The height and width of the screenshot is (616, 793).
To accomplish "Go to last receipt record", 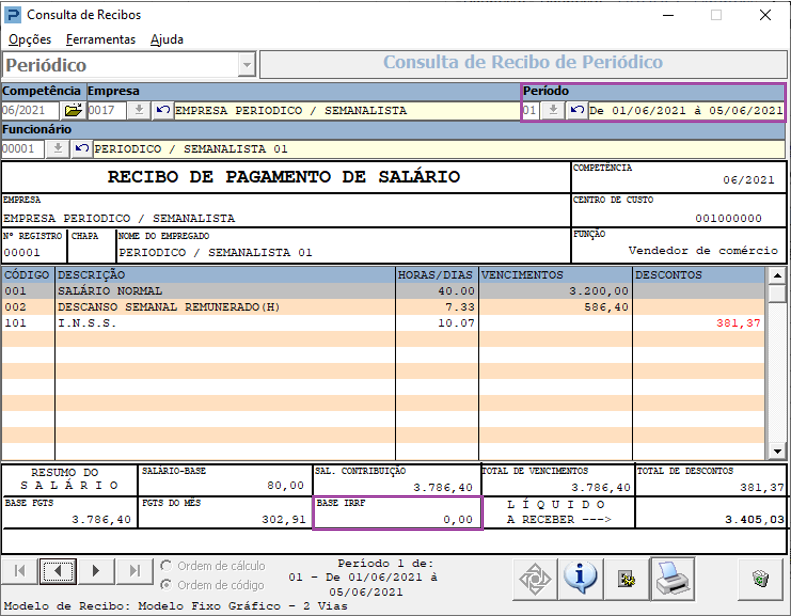I will pos(135,571).
